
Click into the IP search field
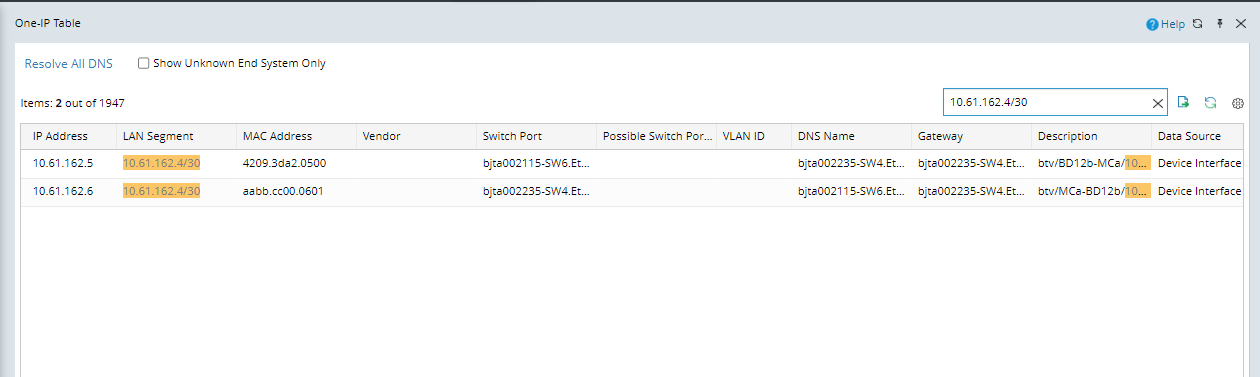[x=1045, y=102]
